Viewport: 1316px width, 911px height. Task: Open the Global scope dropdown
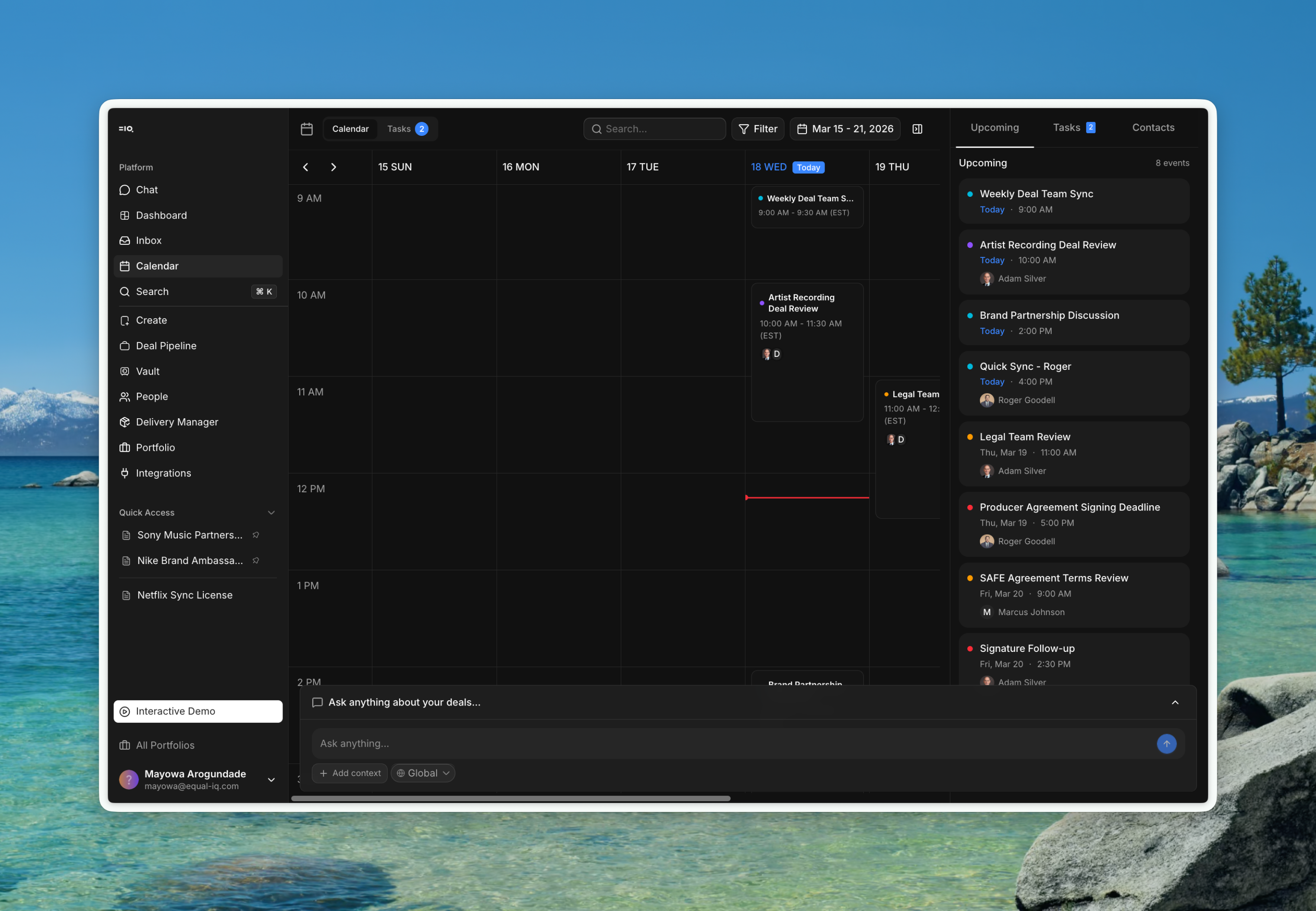(x=423, y=773)
